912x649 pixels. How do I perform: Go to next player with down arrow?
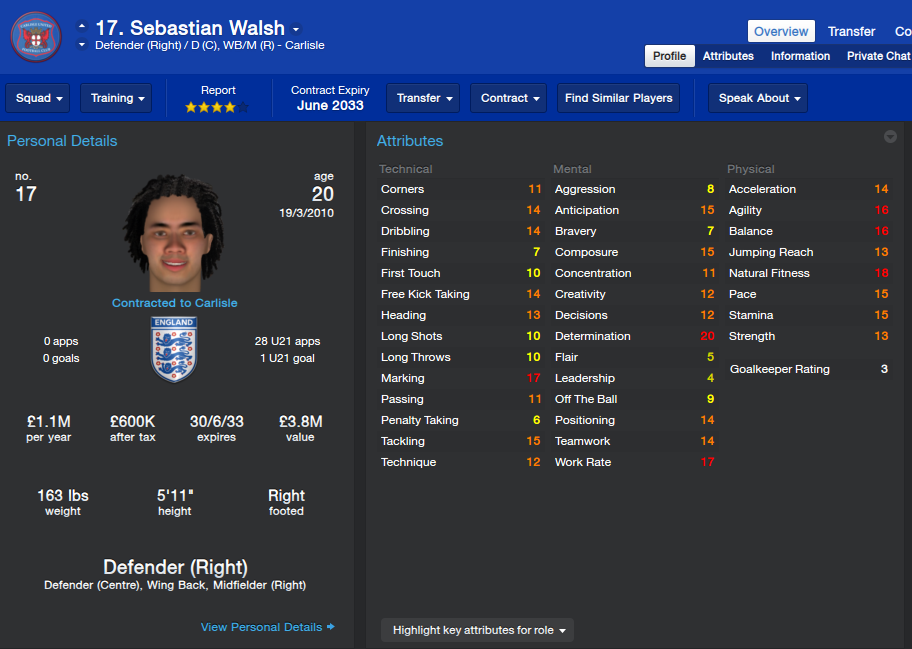(82, 45)
